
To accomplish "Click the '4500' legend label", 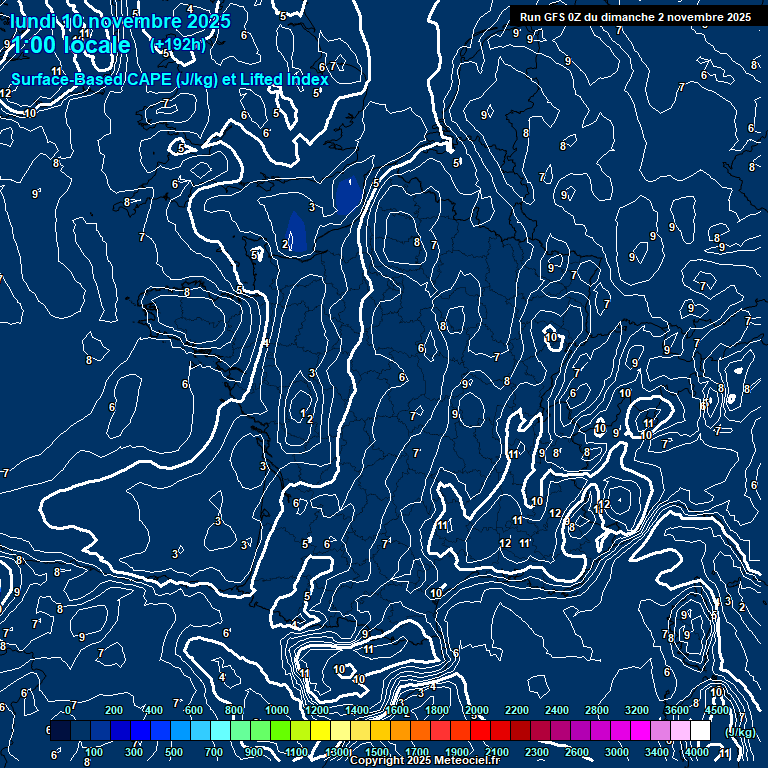I will click(717, 710).
